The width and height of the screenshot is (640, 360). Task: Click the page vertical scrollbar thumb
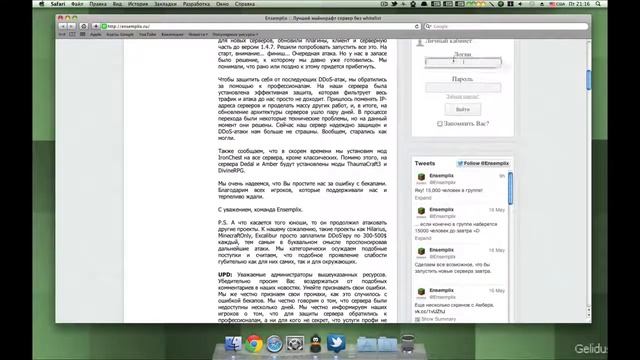(589, 80)
